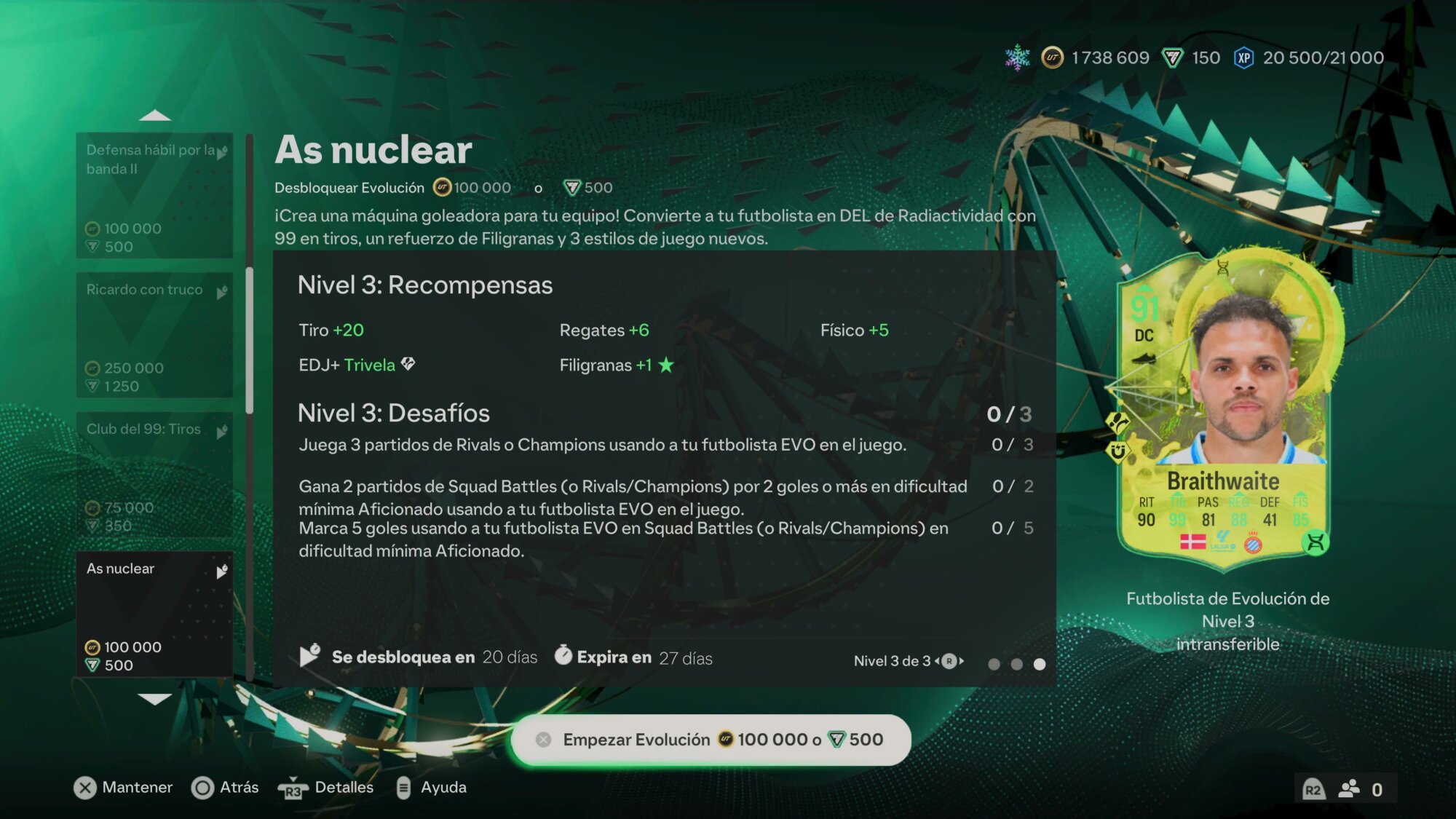Click the R2 icon at bottom right
1456x819 pixels.
click(1313, 790)
